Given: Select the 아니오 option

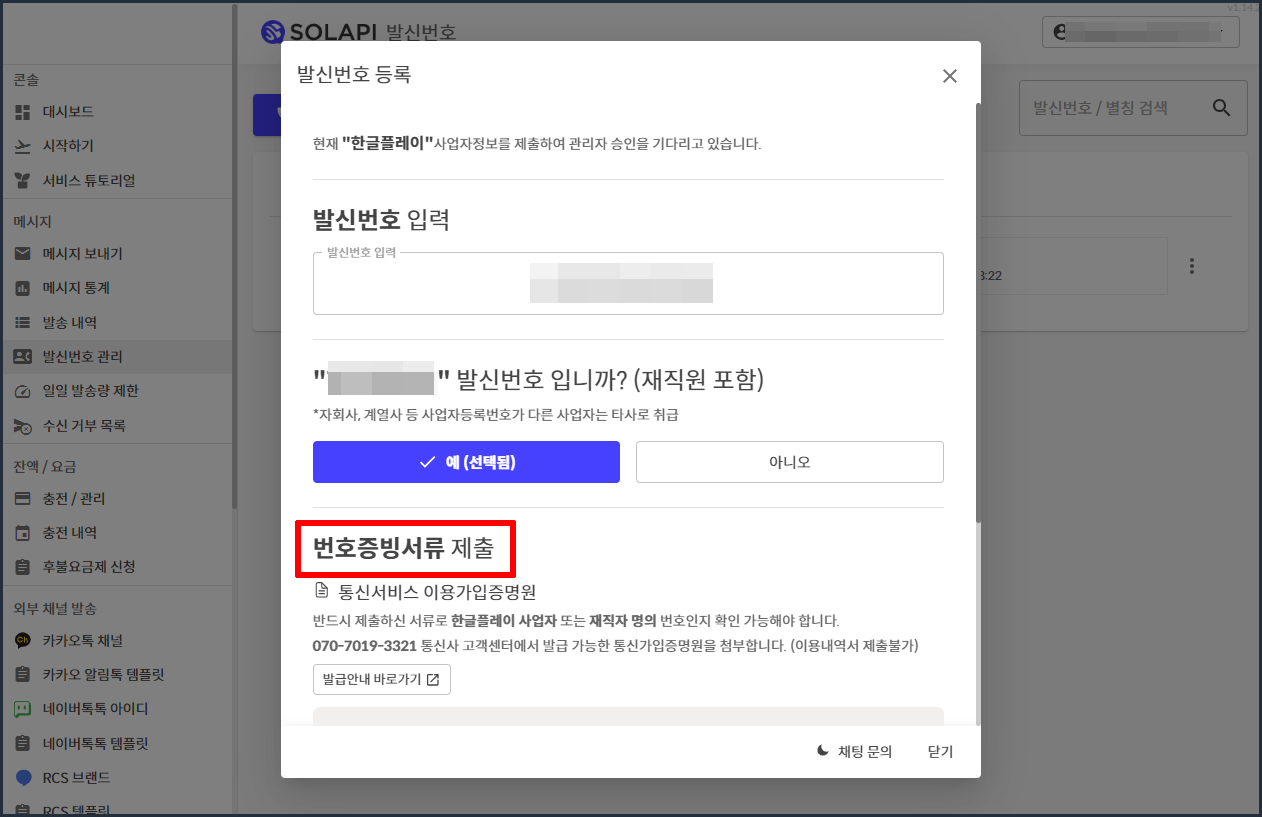Looking at the screenshot, I should click(790, 462).
